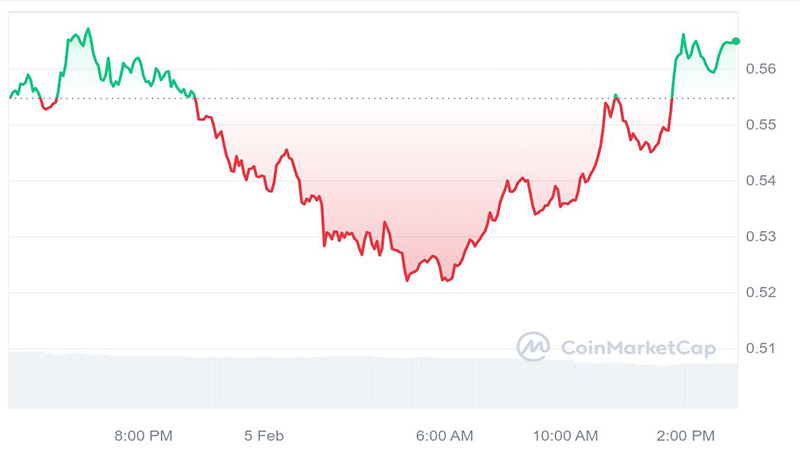Click the green endpoint dot on the price line

click(x=736, y=41)
